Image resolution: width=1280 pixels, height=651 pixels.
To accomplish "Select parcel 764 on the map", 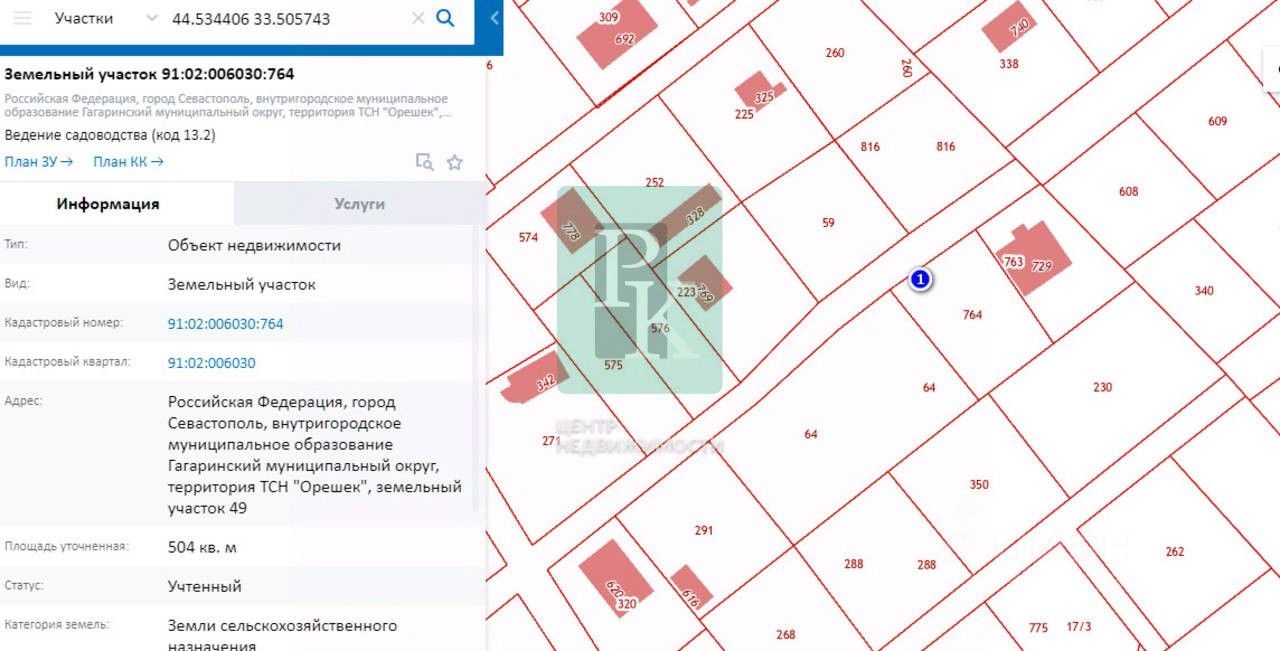I will click(972, 315).
